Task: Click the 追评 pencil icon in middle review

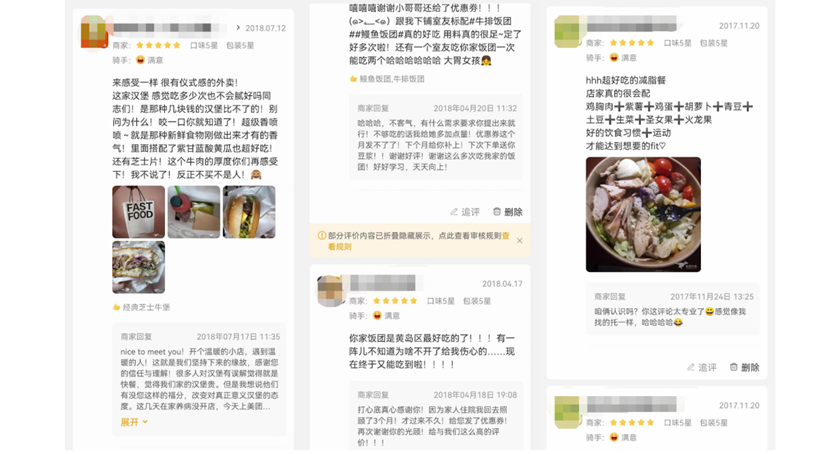Action: point(454,212)
